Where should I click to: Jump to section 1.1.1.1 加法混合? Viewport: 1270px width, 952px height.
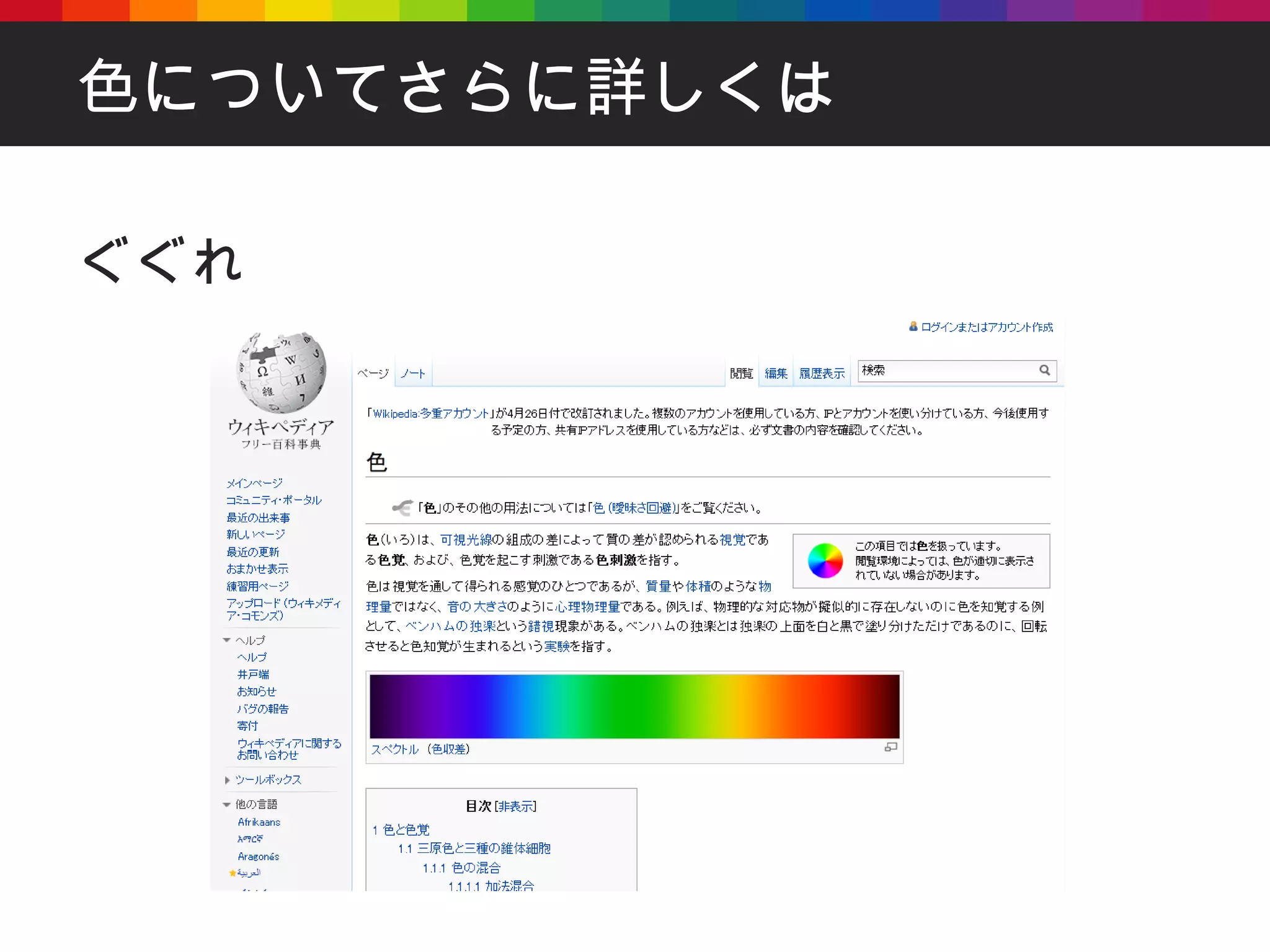coord(491,886)
